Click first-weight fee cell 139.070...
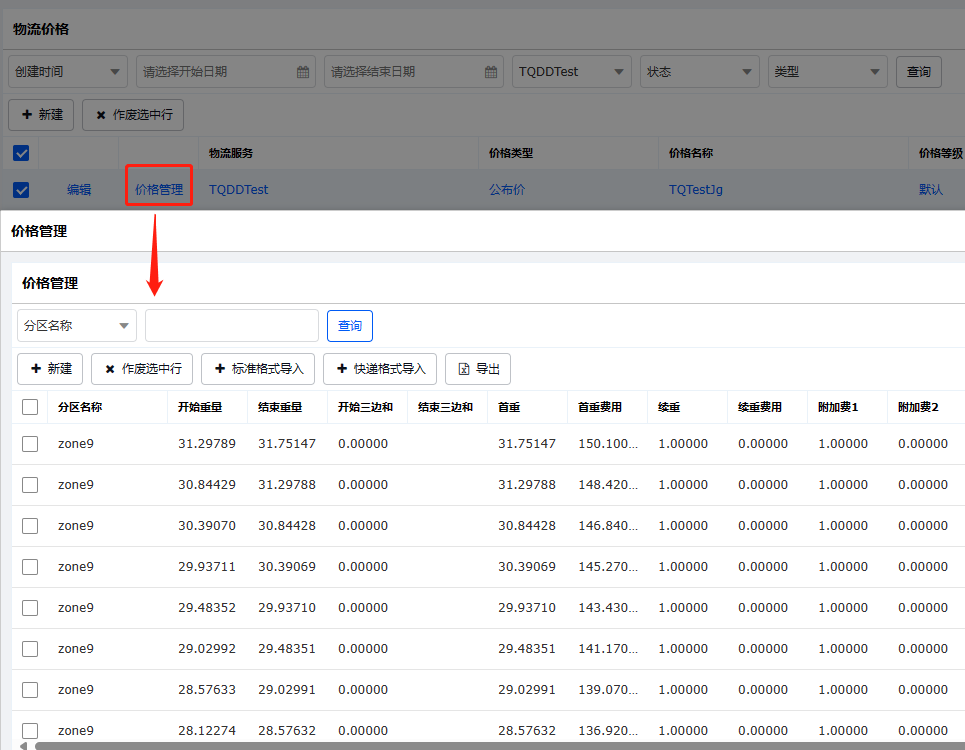Screen dimensions: 965x750 pos(608,690)
